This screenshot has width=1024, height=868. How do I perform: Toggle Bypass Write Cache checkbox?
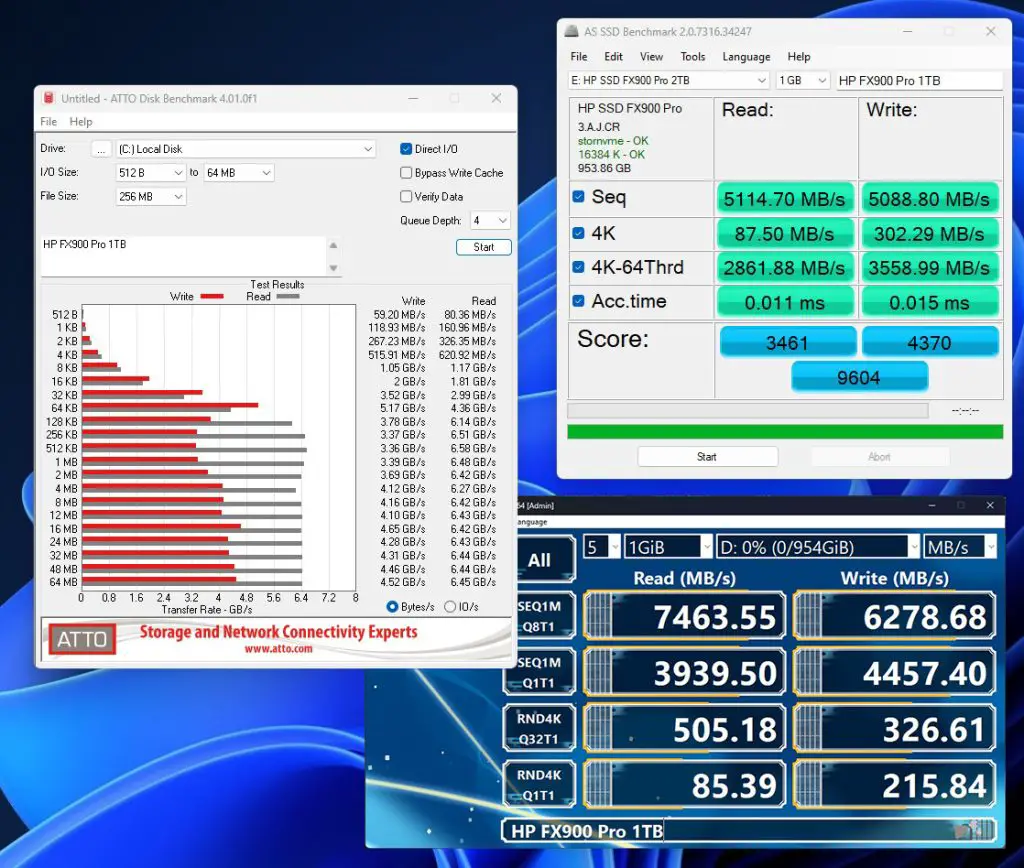406,172
